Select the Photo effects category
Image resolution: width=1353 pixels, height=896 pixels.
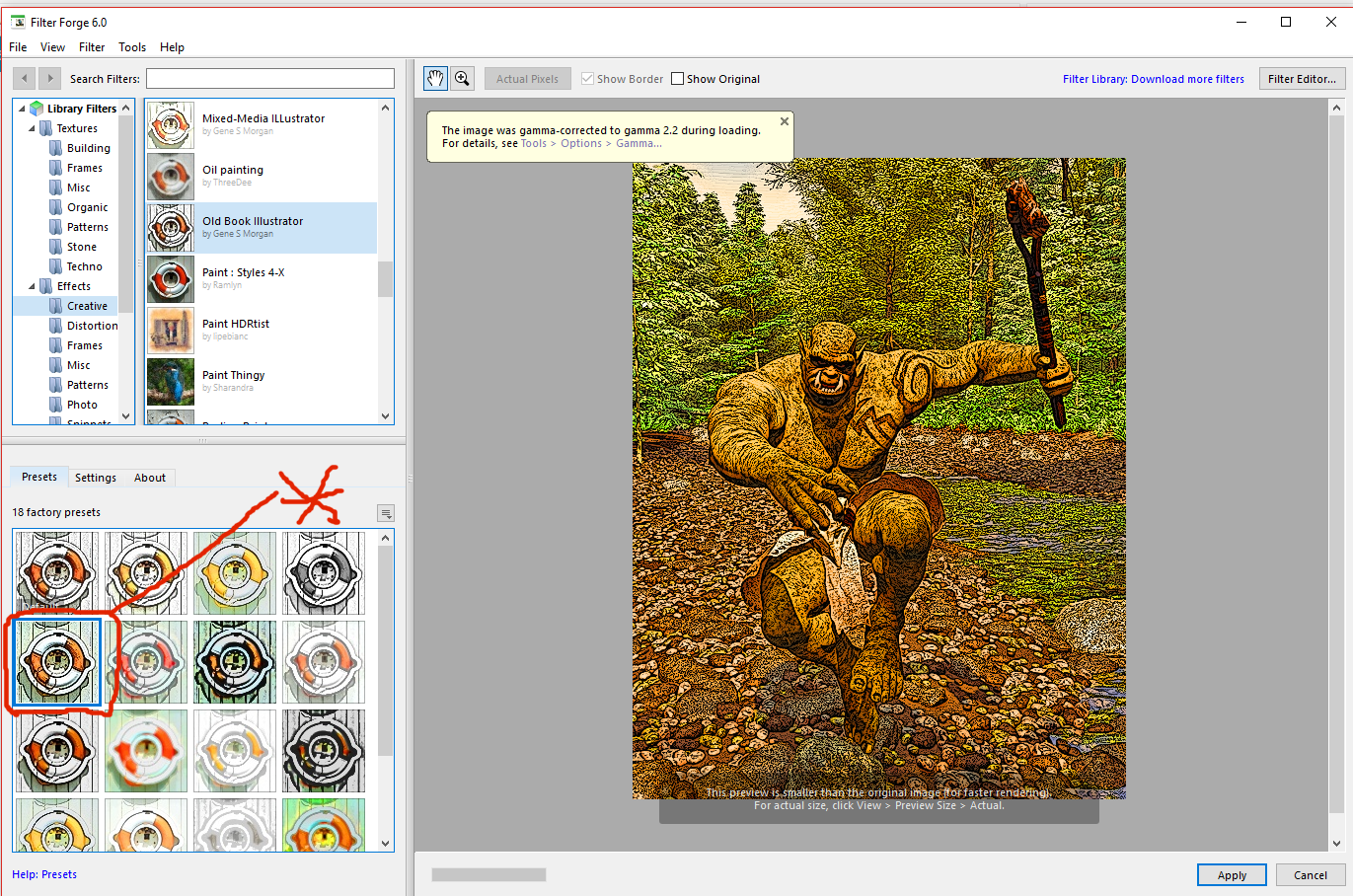[x=82, y=405]
